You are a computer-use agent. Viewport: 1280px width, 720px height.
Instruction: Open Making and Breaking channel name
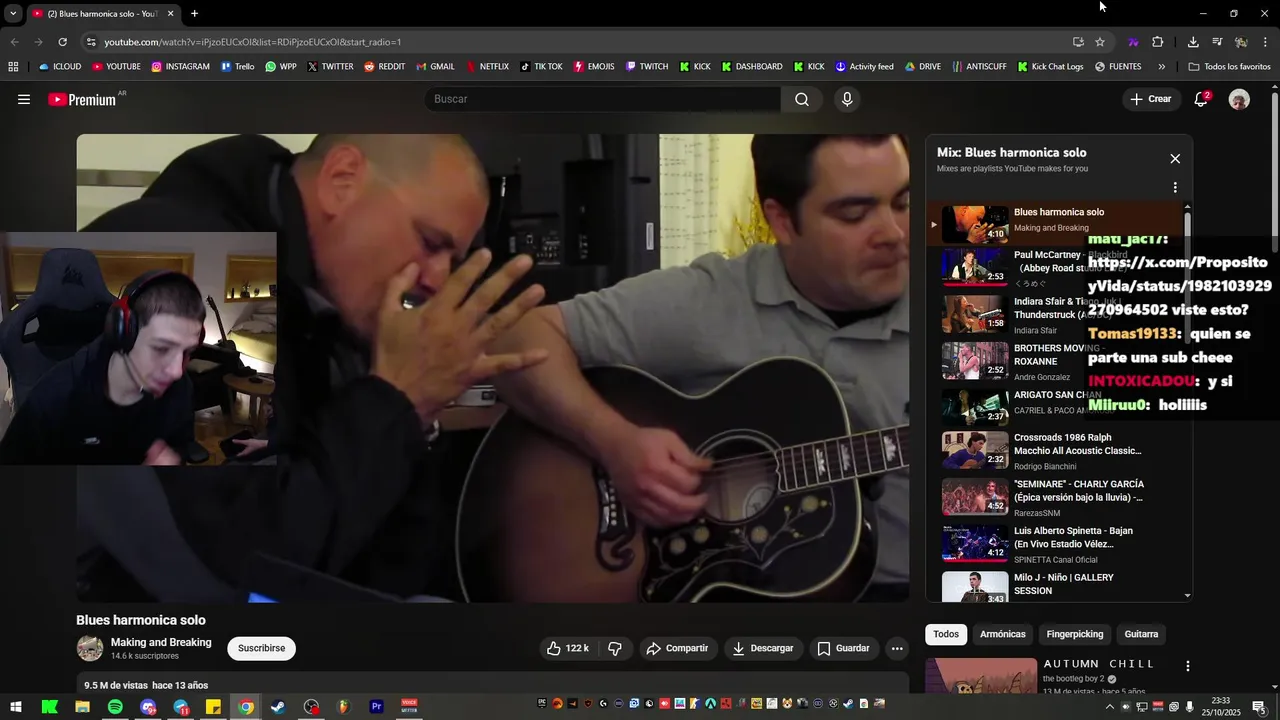pyautogui.click(x=161, y=642)
